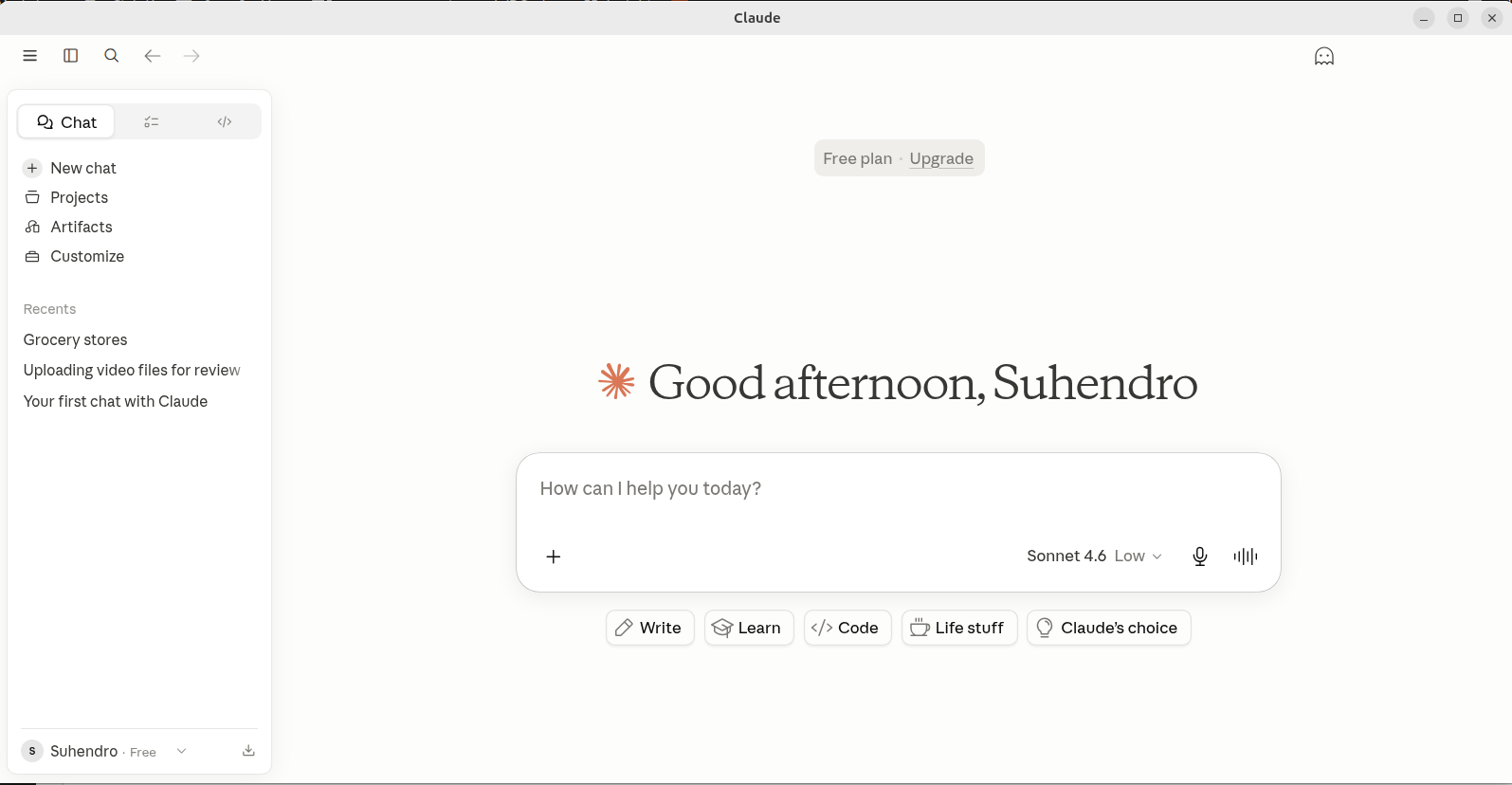Click the microphone dictation icon
The height and width of the screenshot is (785, 1512).
(1200, 557)
